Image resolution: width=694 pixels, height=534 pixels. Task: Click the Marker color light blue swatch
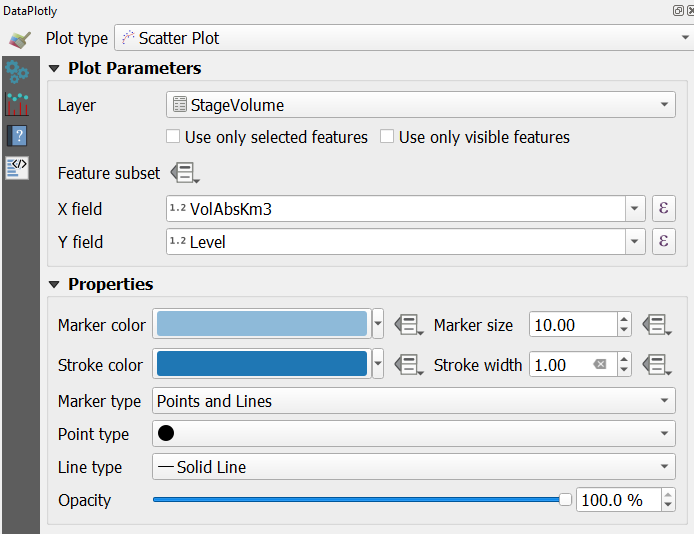[262, 324]
